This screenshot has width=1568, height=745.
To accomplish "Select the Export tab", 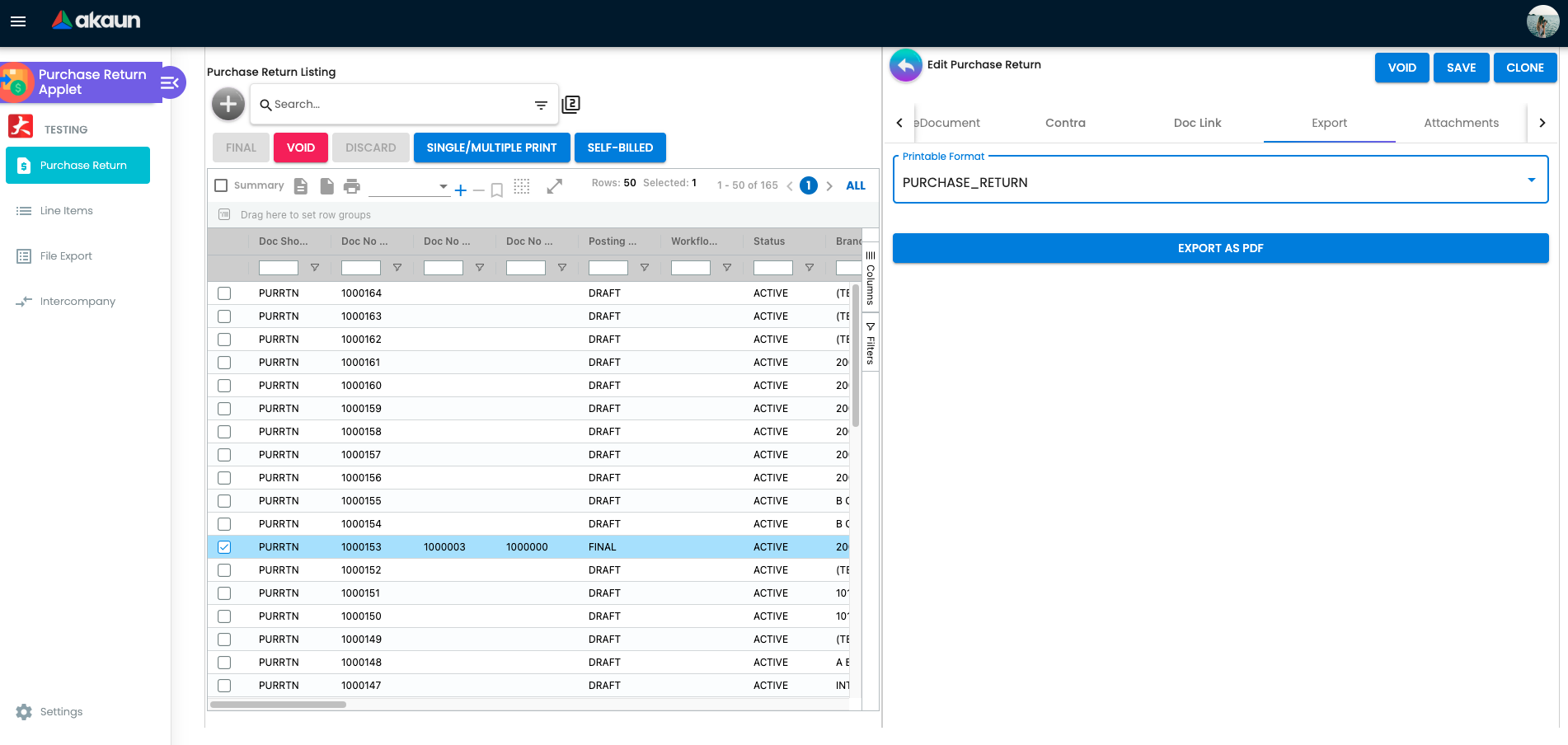I will (1329, 123).
